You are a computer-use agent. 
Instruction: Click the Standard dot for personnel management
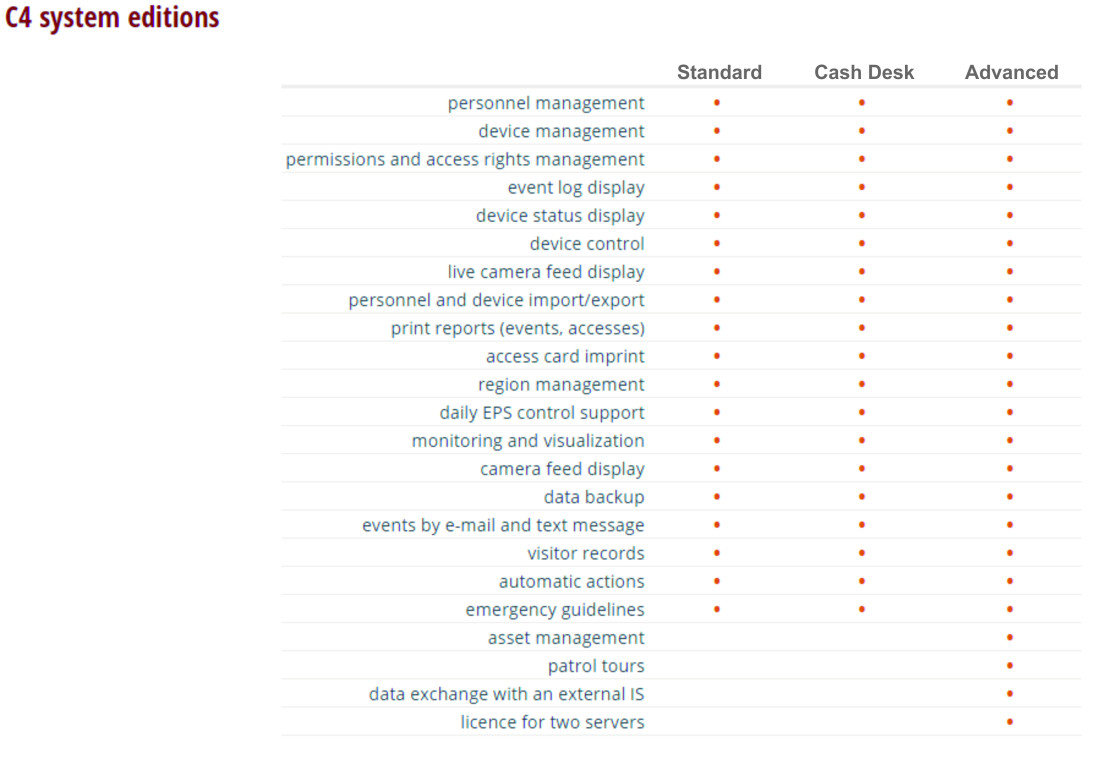pos(717,103)
